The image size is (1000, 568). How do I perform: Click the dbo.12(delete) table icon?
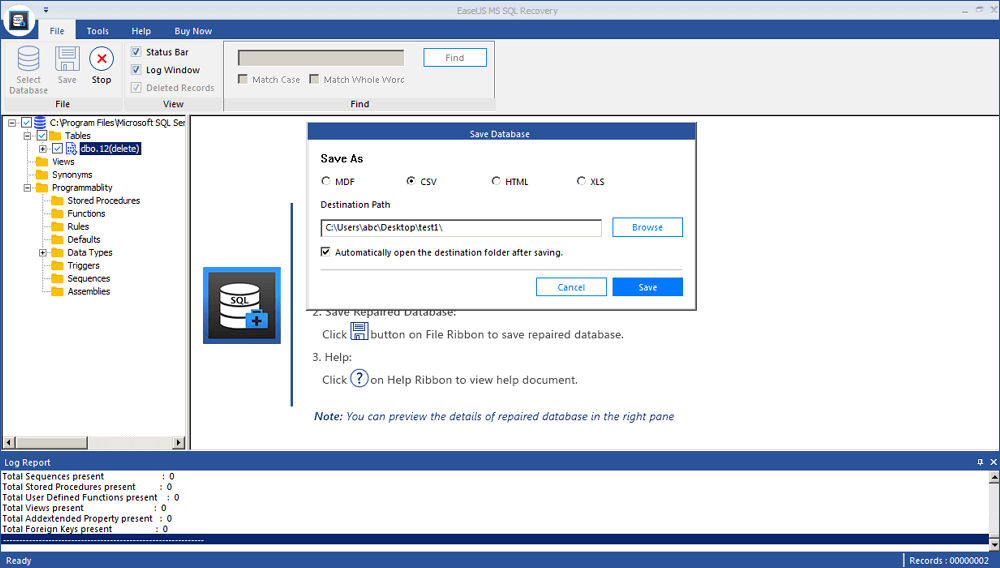point(71,149)
